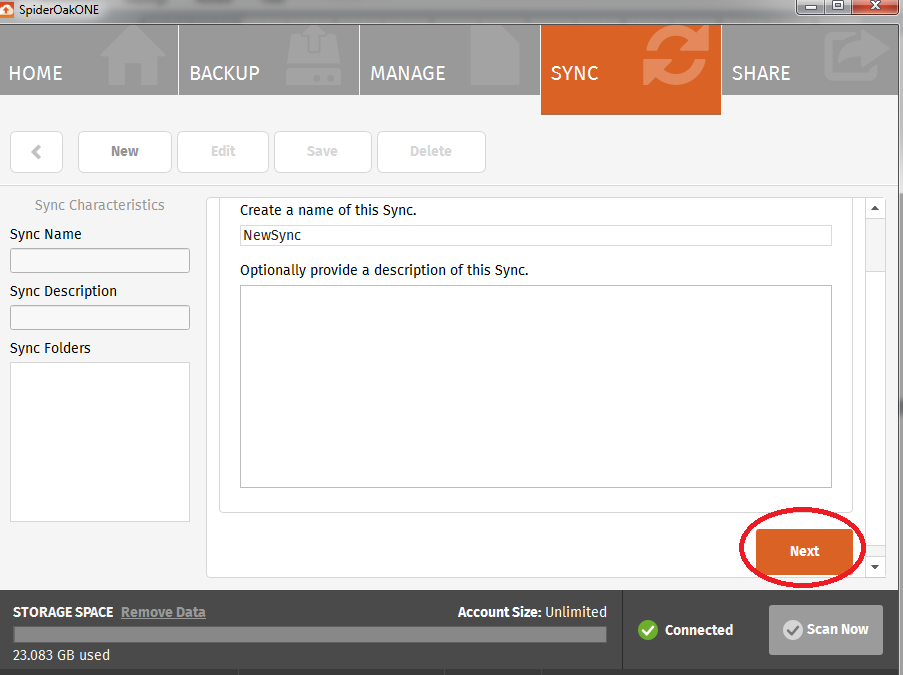Go to the MANAGE tab
Viewport: 903px width, 675px height.
450,60
